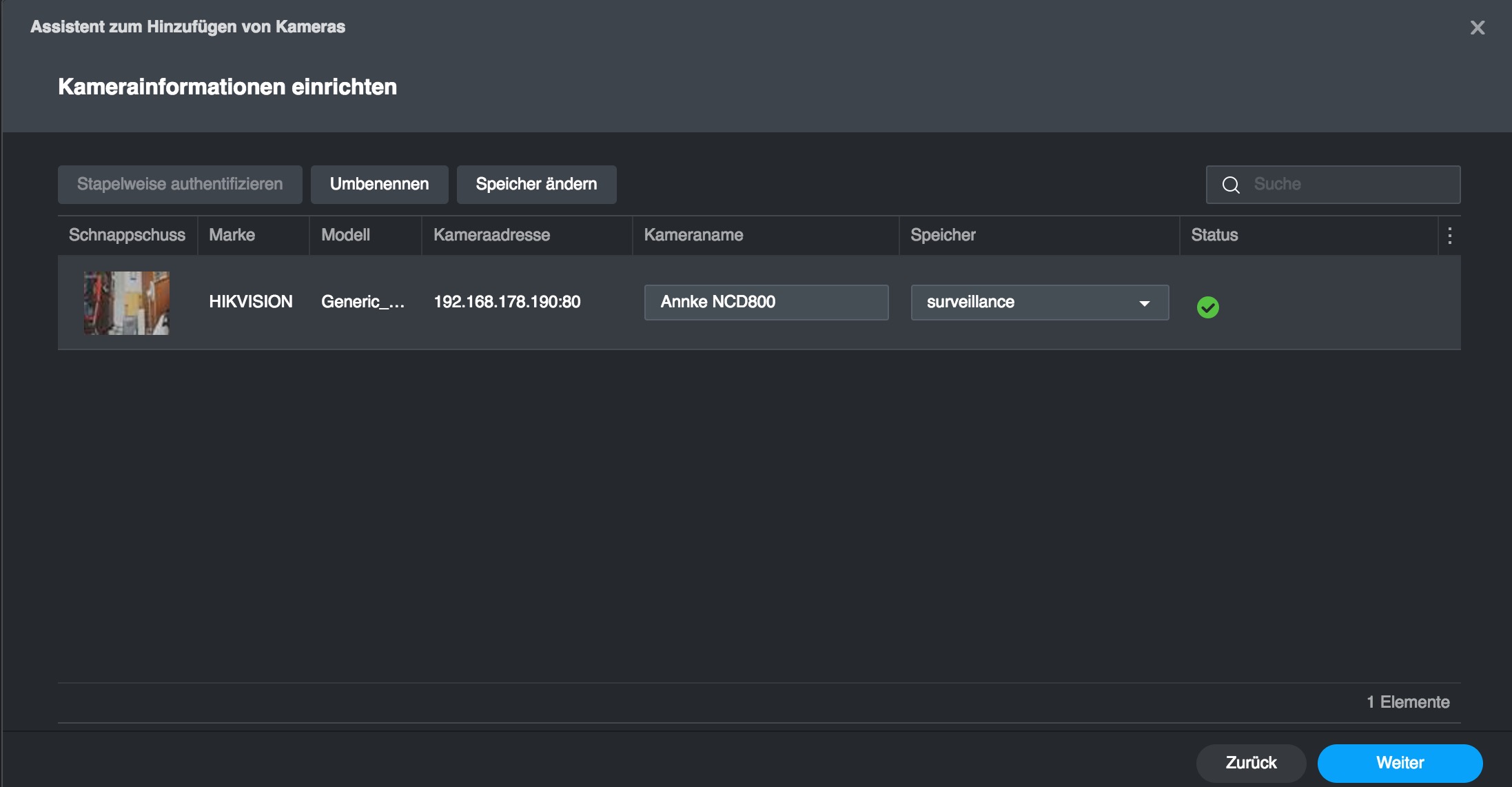This screenshot has width=1512, height=787.
Task: Click the Umbenennen button
Action: click(x=379, y=184)
